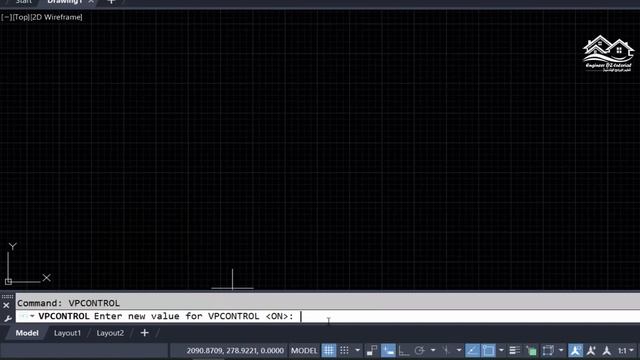
Task: Toggle lineweight display icon
Action: (x=515, y=350)
